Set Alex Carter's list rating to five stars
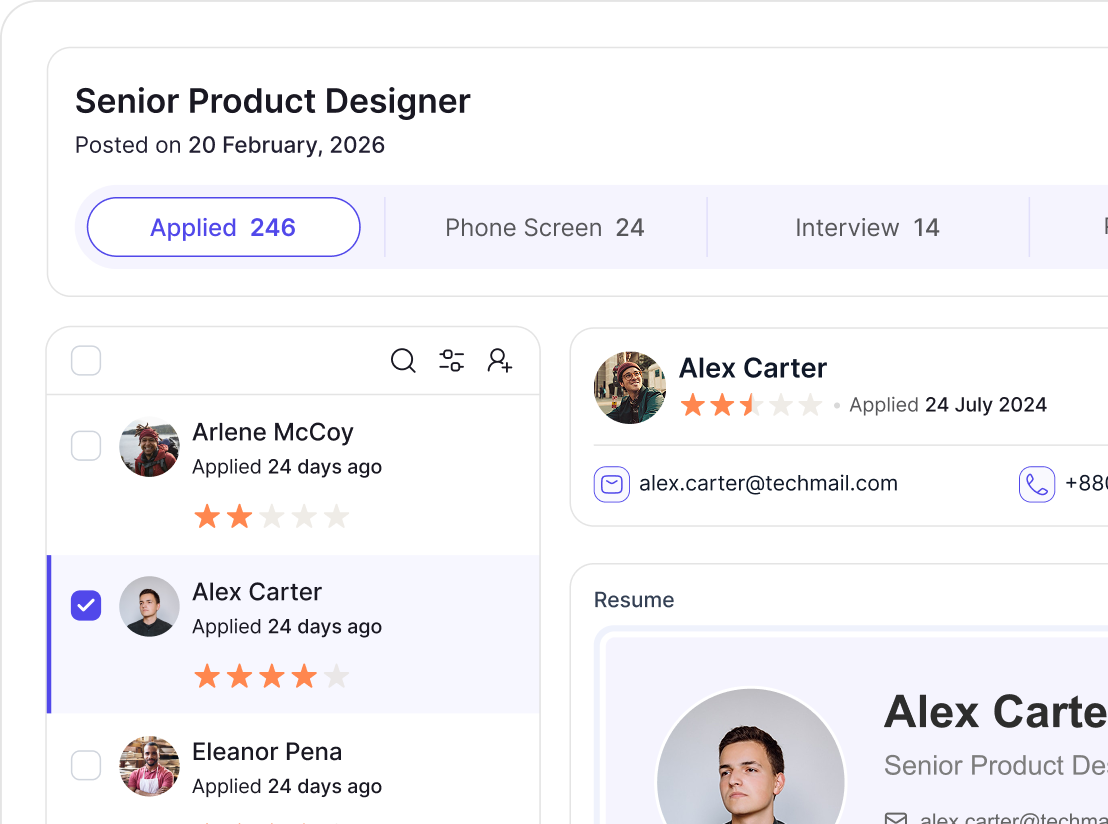The height and width of the screenshot is (824, 1108). pos(336,677)
